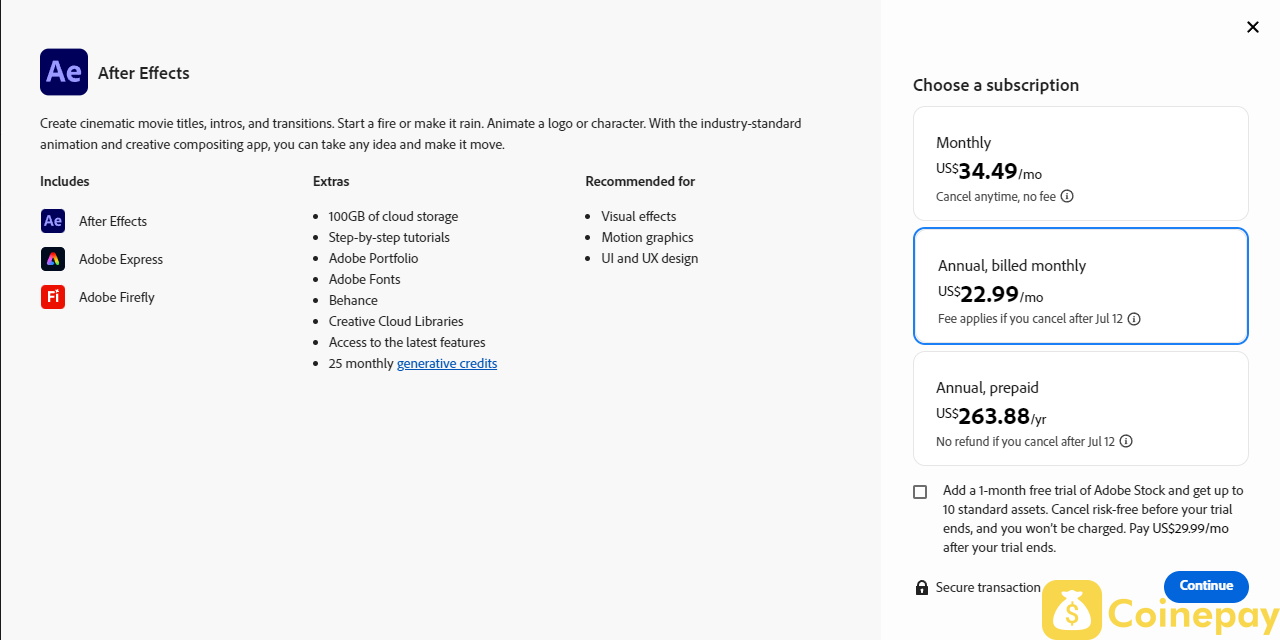Click the After Effects title text in header
The width and height of the screenshot is (1280, 640).
pyautogui.click(x=144, y=73)
